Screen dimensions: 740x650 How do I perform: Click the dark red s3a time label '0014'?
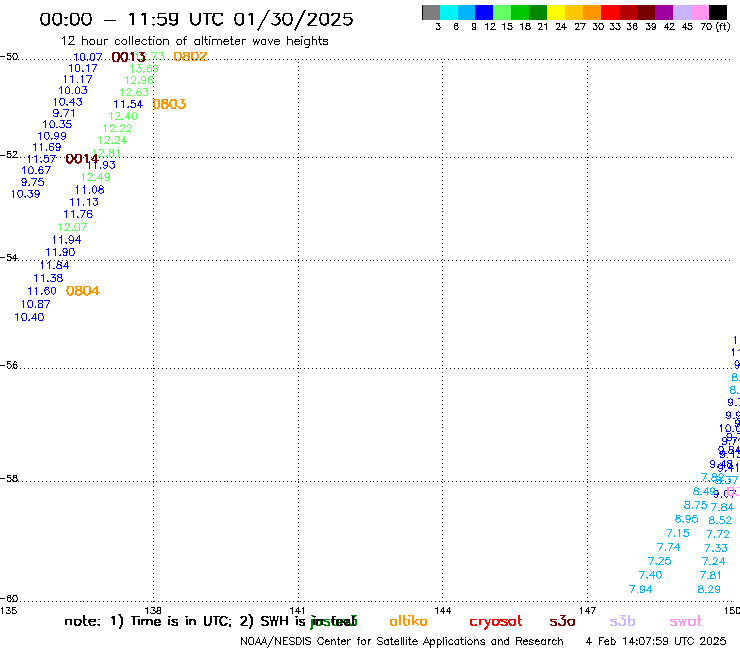[x=82, y=159]
